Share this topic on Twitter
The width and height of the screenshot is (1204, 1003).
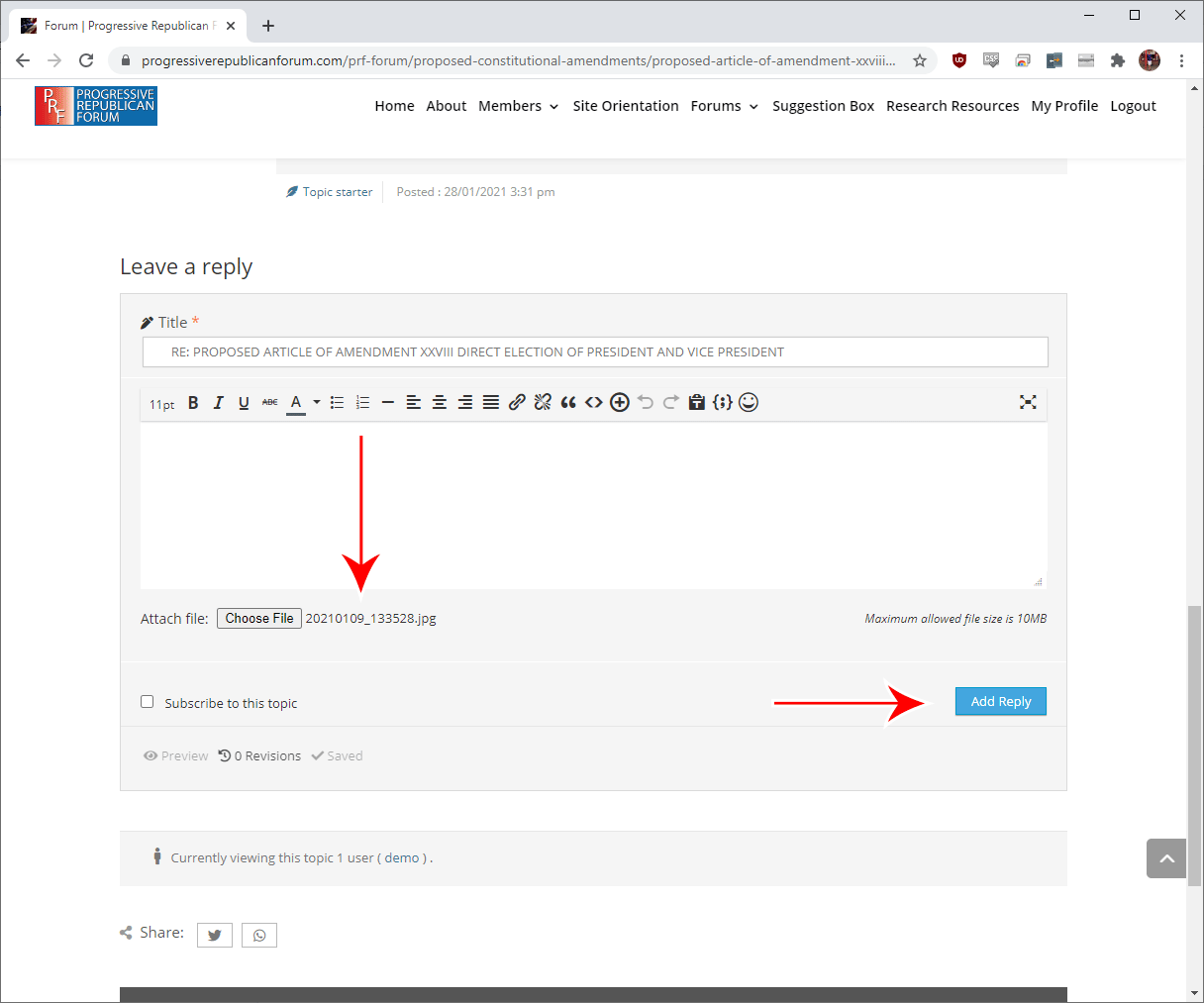point(215,935)
